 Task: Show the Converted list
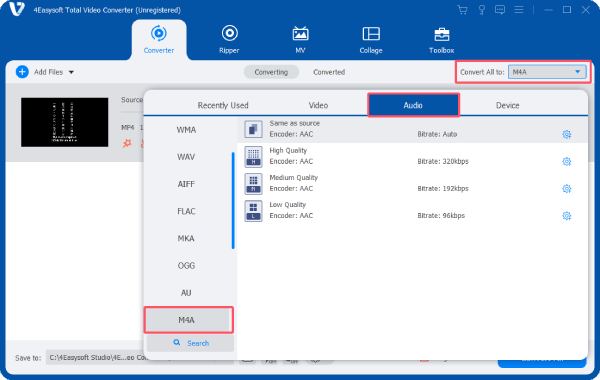tap(329, 72)
